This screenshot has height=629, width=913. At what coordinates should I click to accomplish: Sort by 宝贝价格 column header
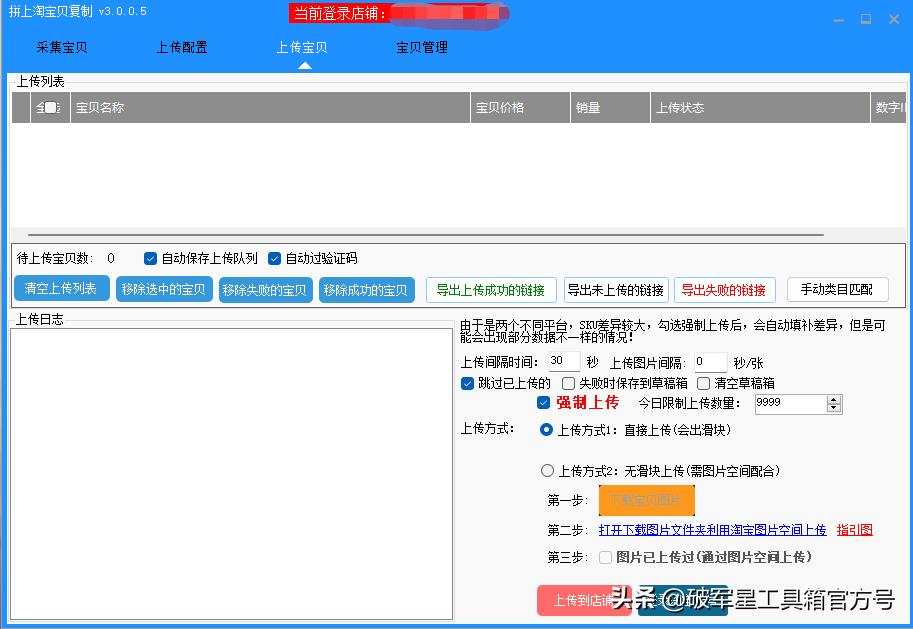520,108
